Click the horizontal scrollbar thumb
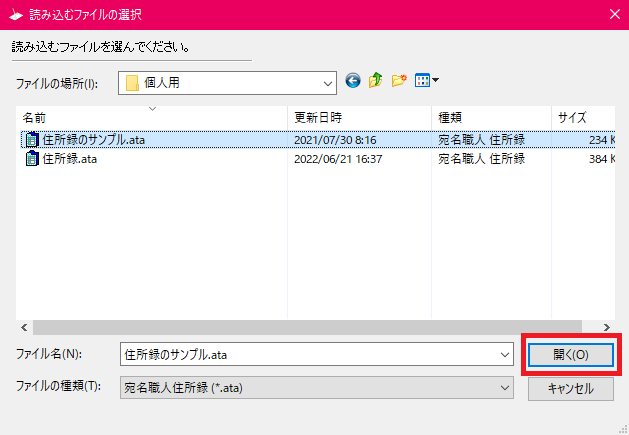This screenshot has height=435, width=629. tap(307, 327)
